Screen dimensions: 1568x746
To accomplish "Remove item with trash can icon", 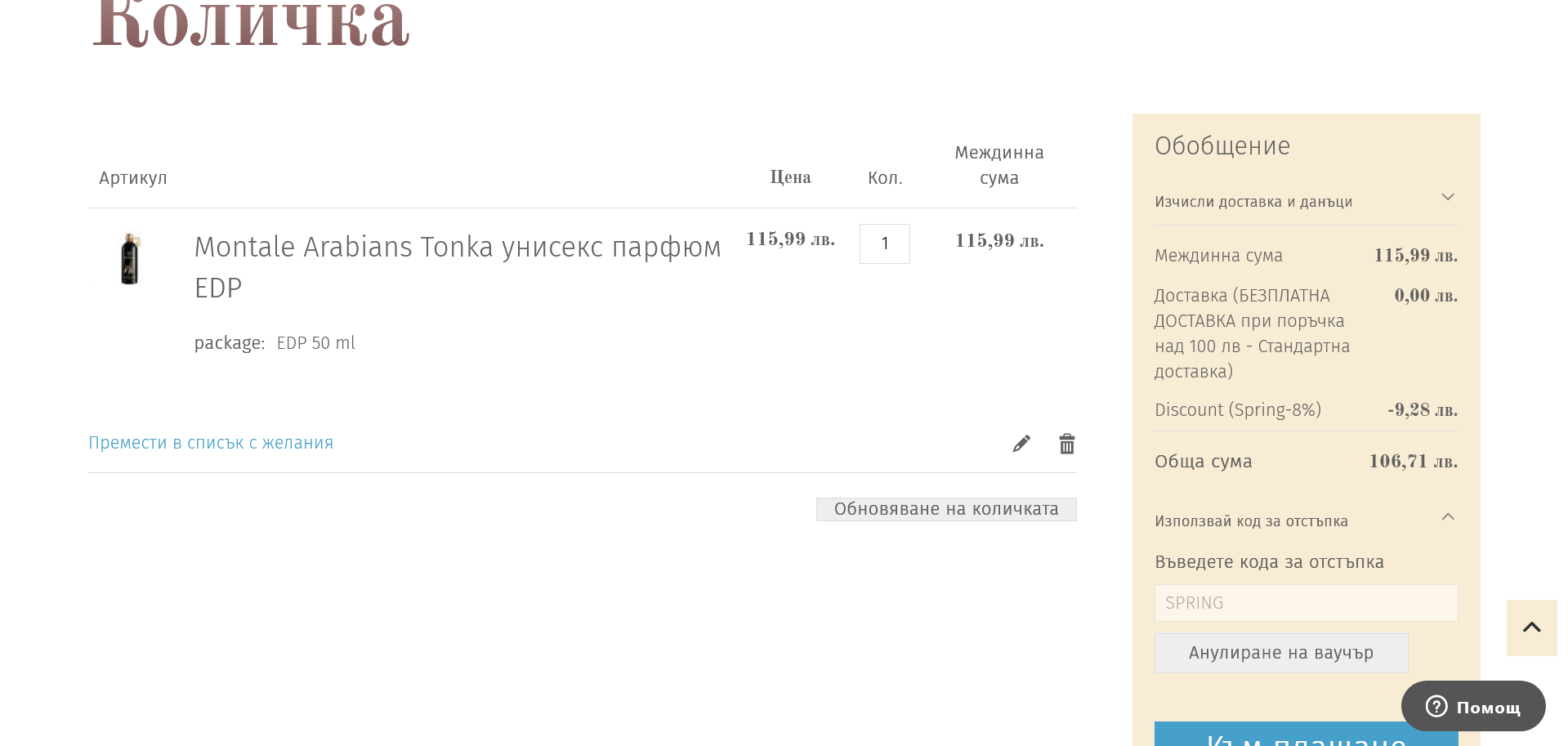I will point(1067,444).
